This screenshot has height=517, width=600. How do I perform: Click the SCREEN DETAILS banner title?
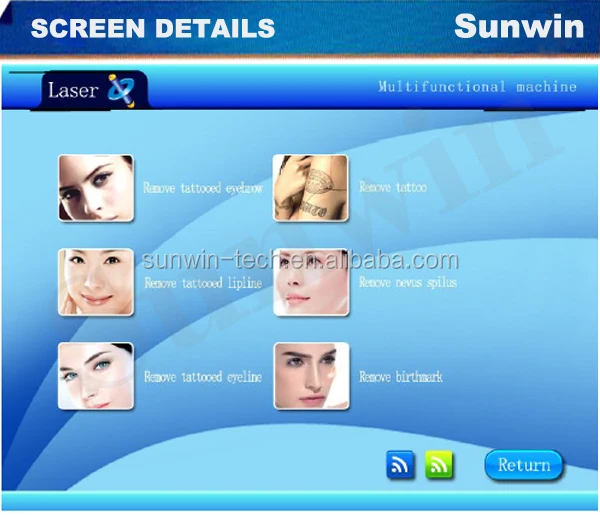[x=153, y=28]
